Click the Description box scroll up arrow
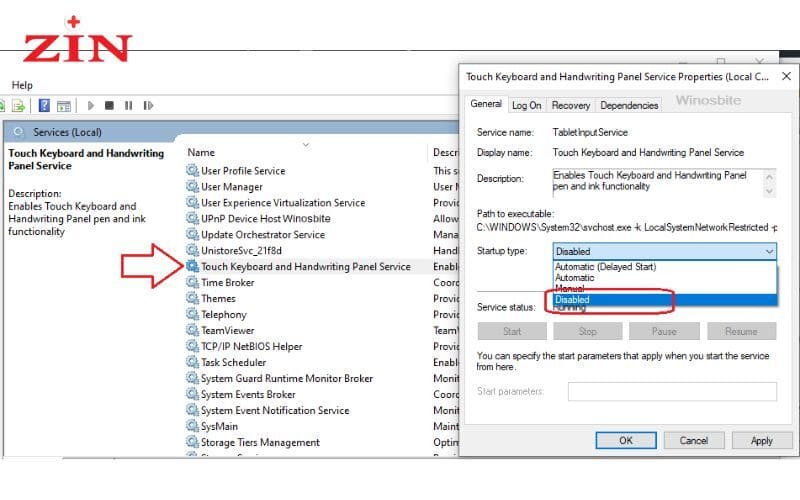The height and width of the screenshot is (500, 800). coord(769,176)
